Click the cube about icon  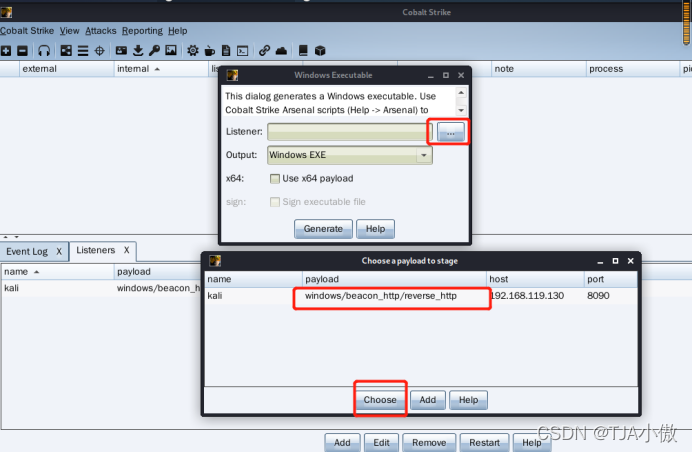click(x=320, y=51)
